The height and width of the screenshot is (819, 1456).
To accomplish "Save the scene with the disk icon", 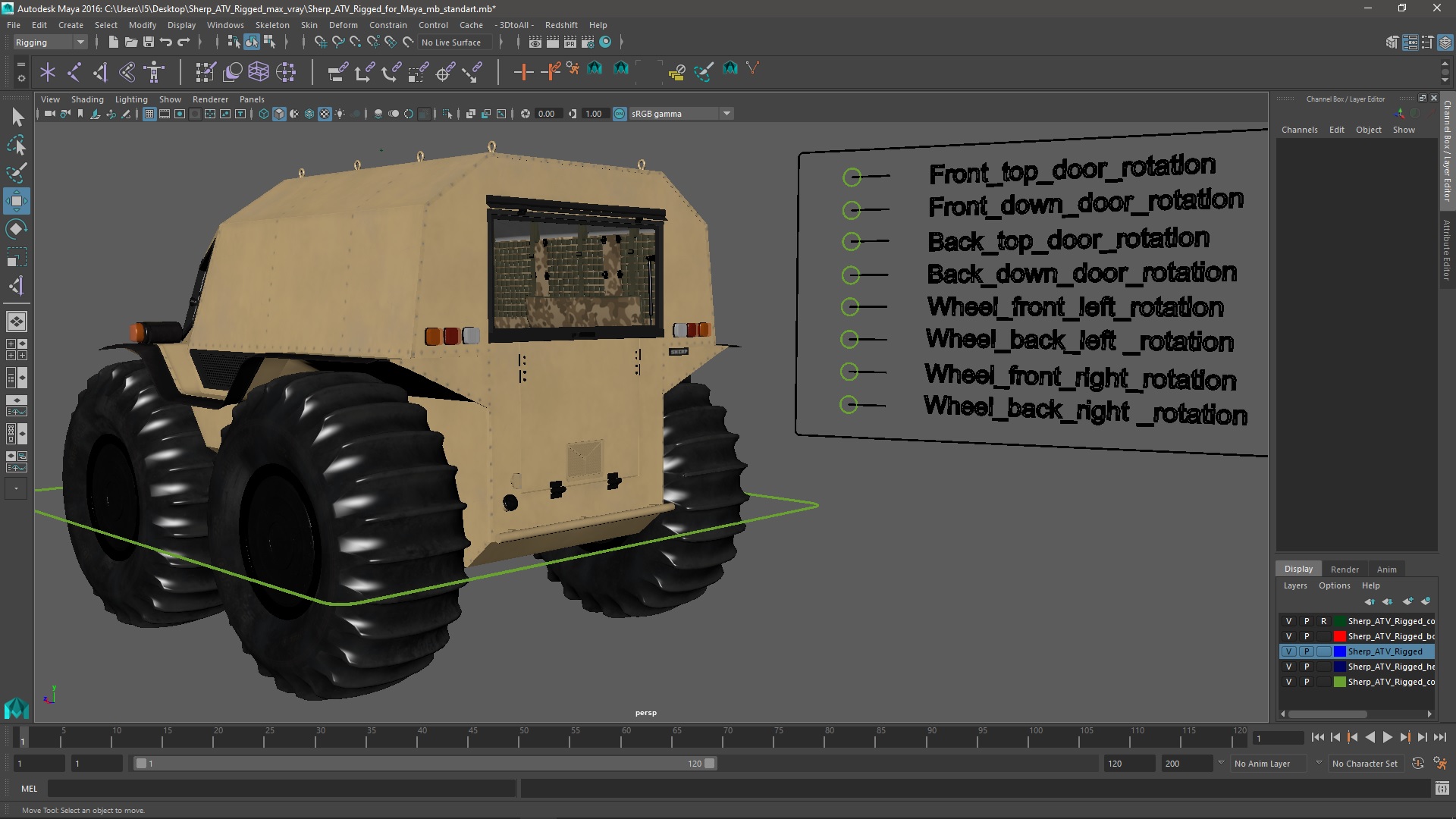I will (x=149, y=42).
